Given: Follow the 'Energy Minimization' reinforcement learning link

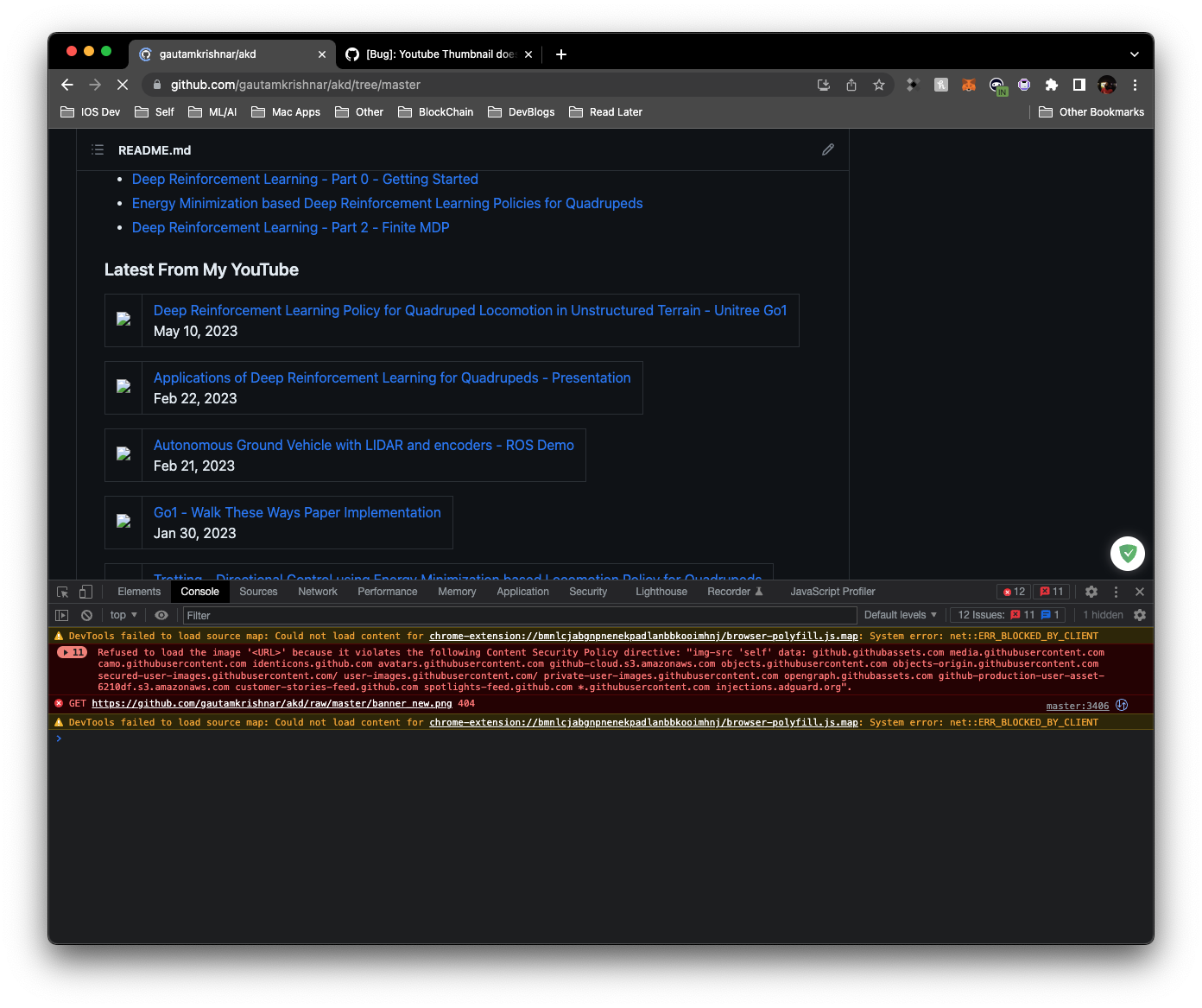Looking at the screenshot, I should click(x=387, y=203).
